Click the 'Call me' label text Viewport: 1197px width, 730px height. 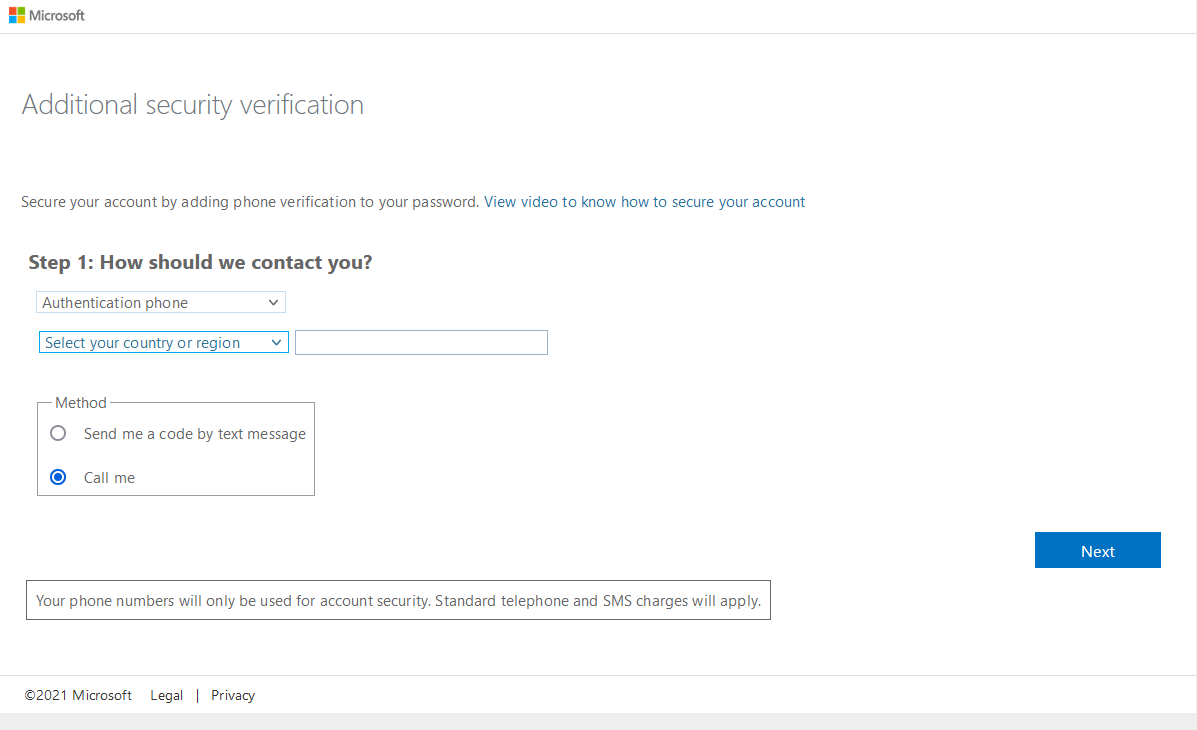click(109, 478)
